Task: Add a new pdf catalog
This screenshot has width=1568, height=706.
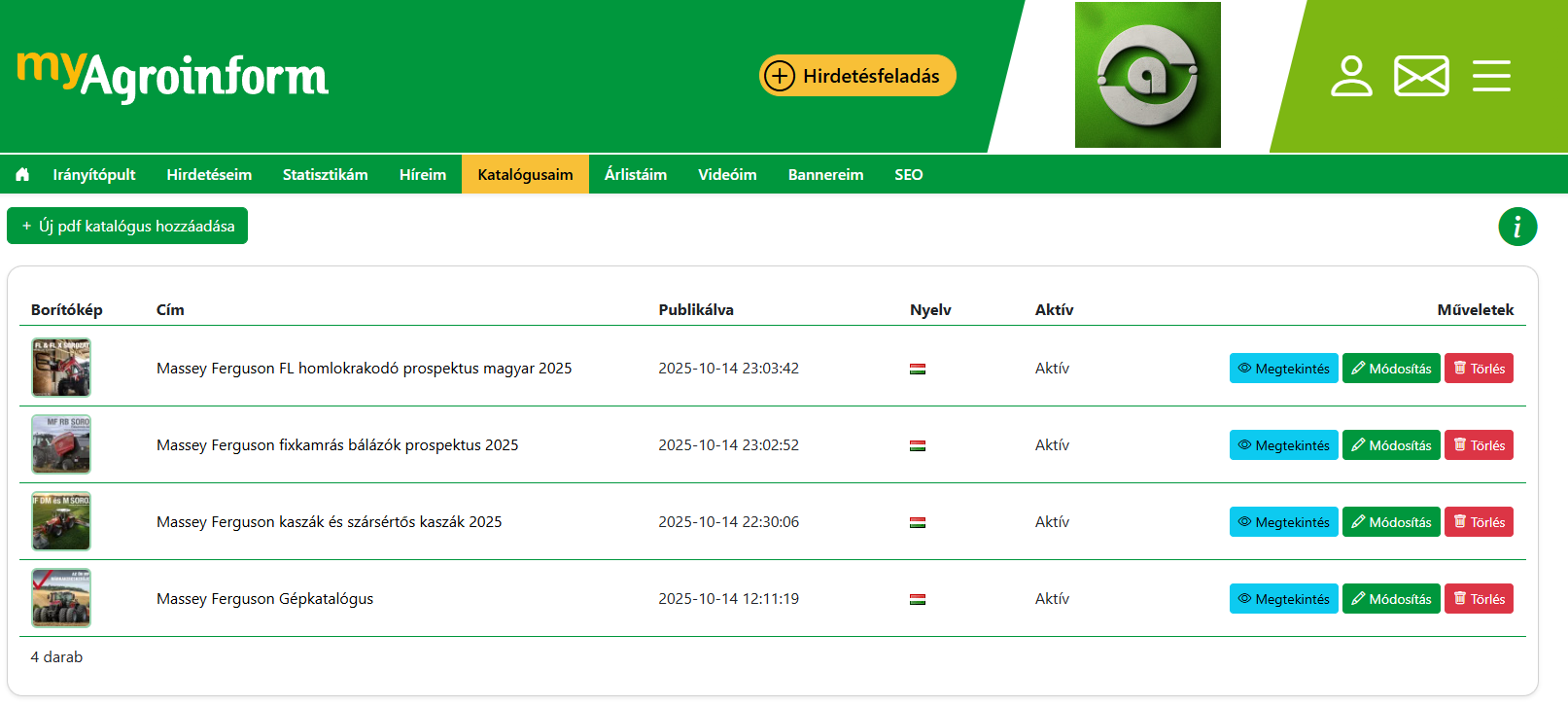Action: coord(127,226)
